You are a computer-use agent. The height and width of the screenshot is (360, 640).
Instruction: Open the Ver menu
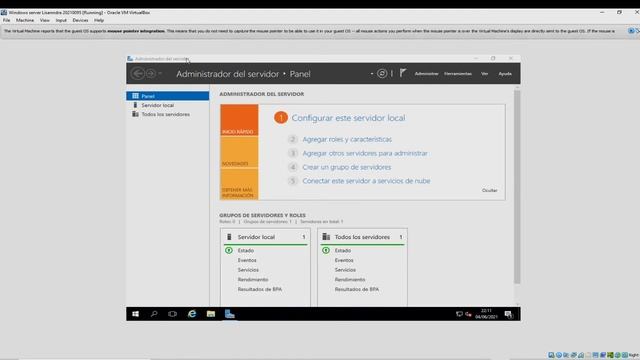tap(484, 74)
